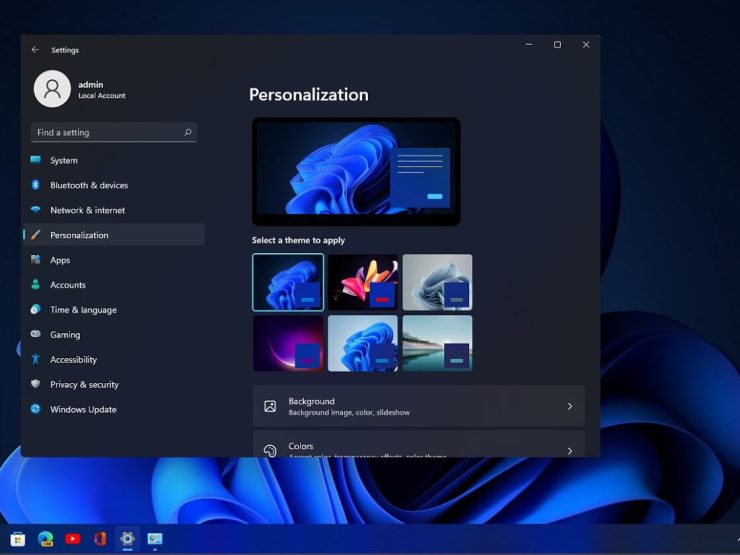Open Office from the taskbar

click(100, 538)
